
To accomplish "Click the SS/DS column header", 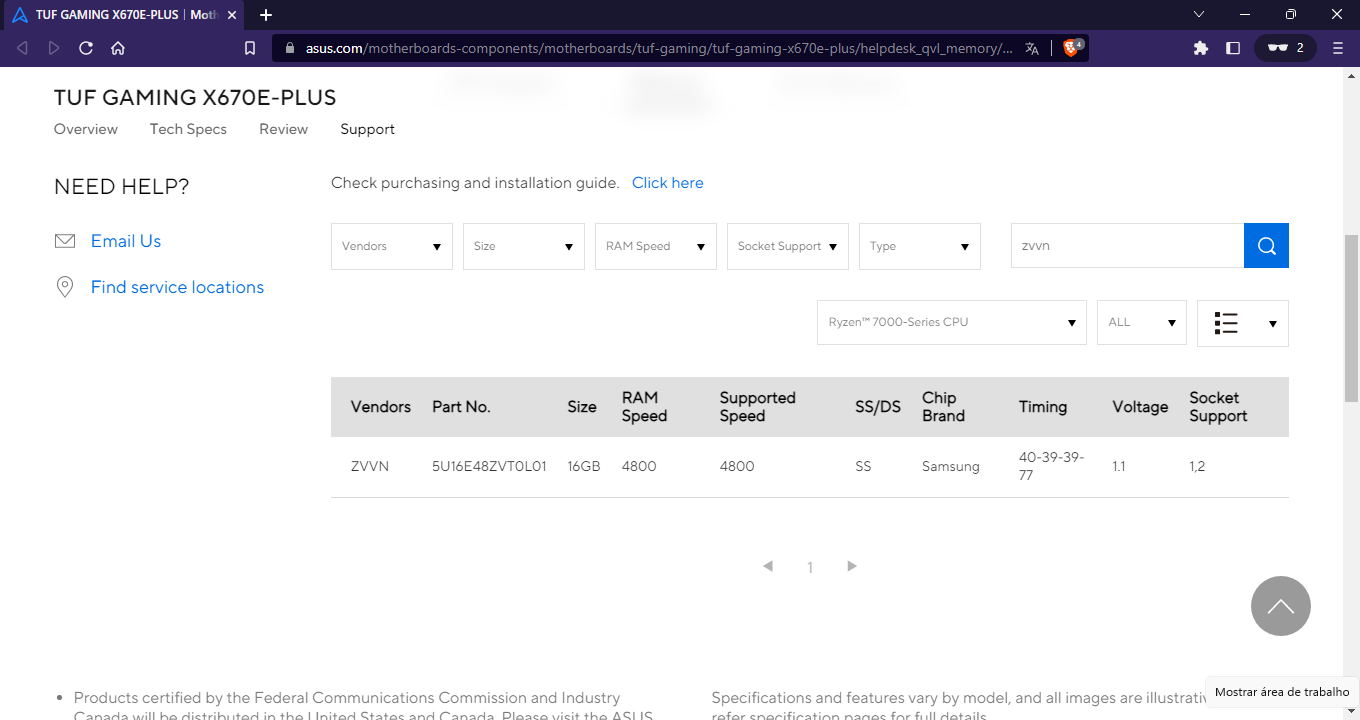I will coord(878,407).
